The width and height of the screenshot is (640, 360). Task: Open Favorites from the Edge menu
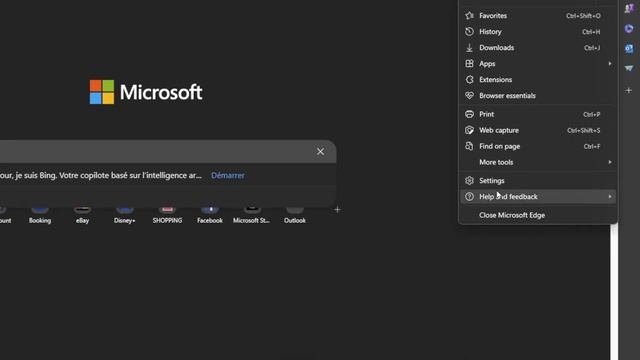click(x=538, y=16)
